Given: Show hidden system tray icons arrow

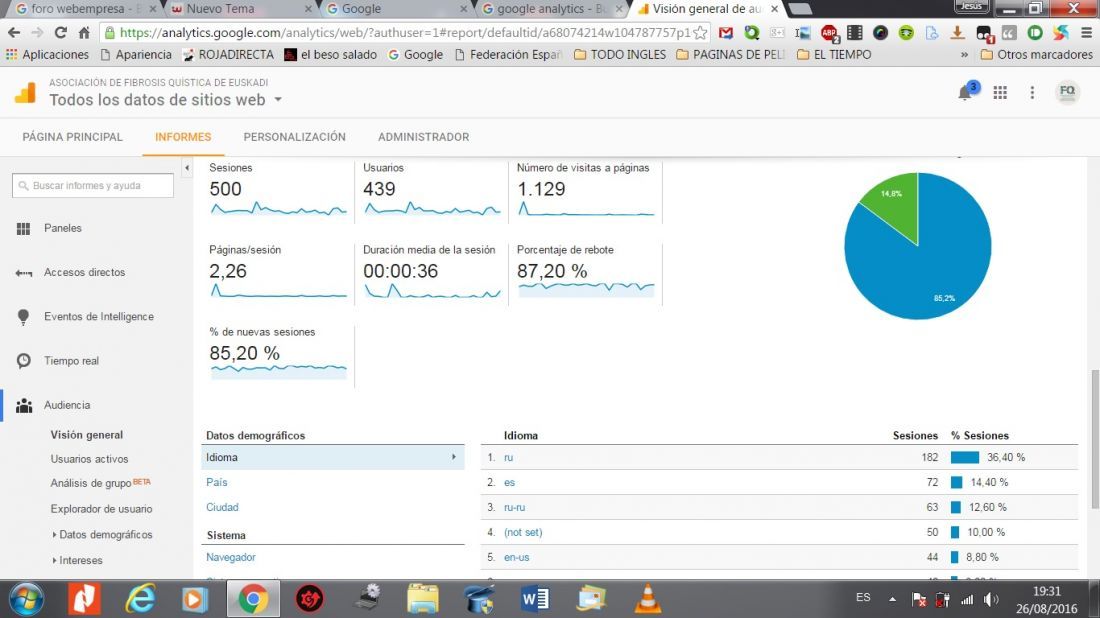Looking at the screenshot, I should (892, 599).
